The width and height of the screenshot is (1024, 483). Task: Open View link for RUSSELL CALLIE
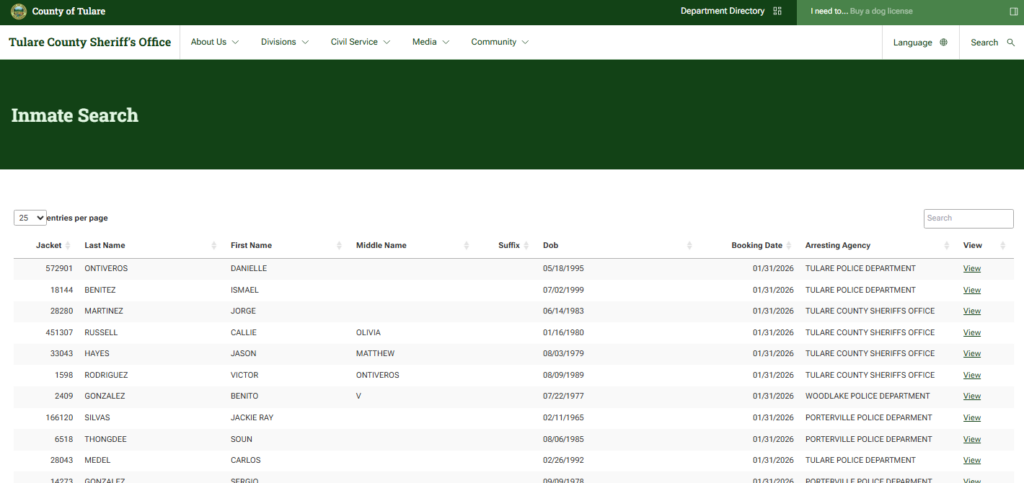971,332
